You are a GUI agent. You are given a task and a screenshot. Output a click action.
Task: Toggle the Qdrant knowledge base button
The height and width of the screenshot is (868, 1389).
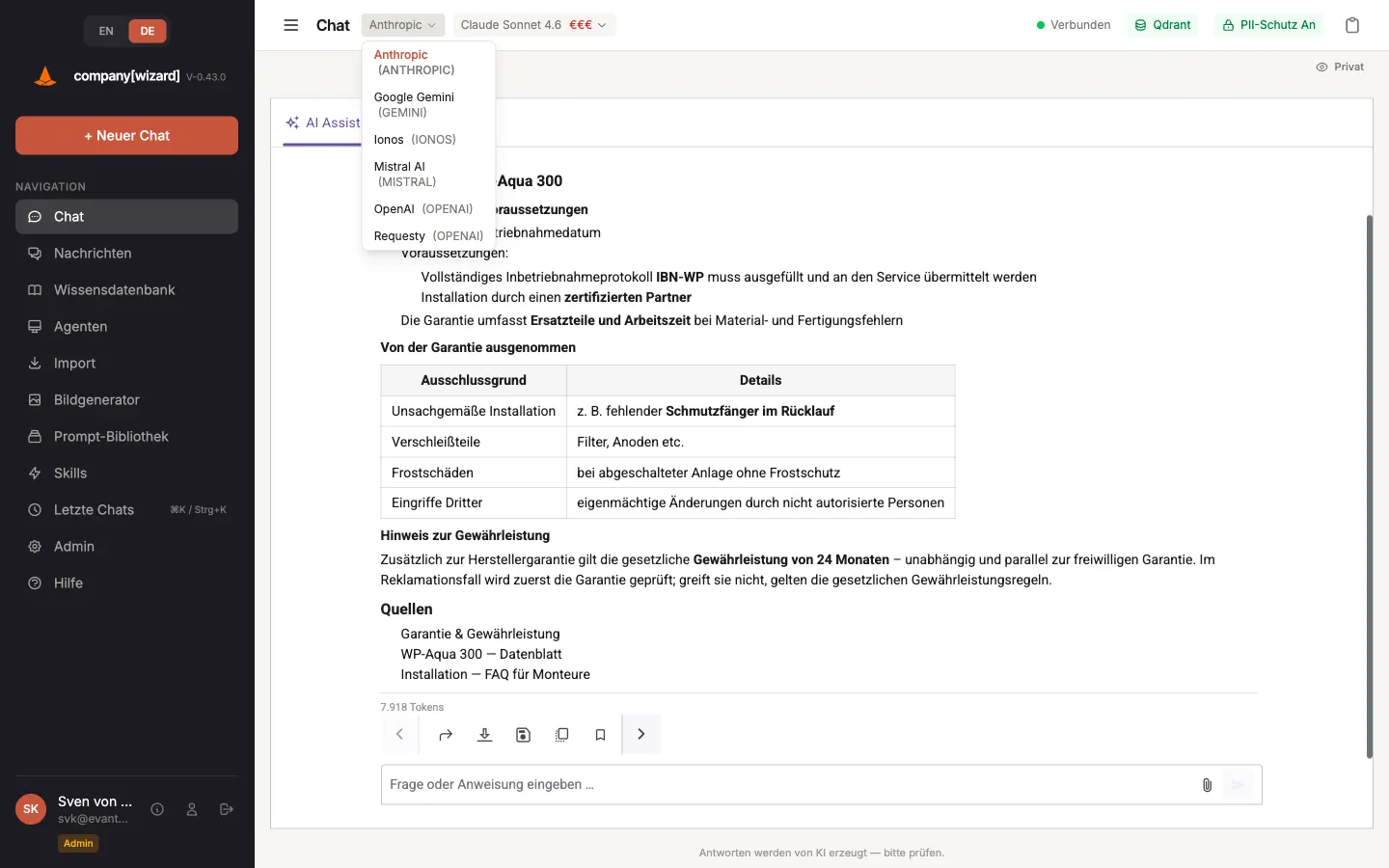[x=1162, y=25]
